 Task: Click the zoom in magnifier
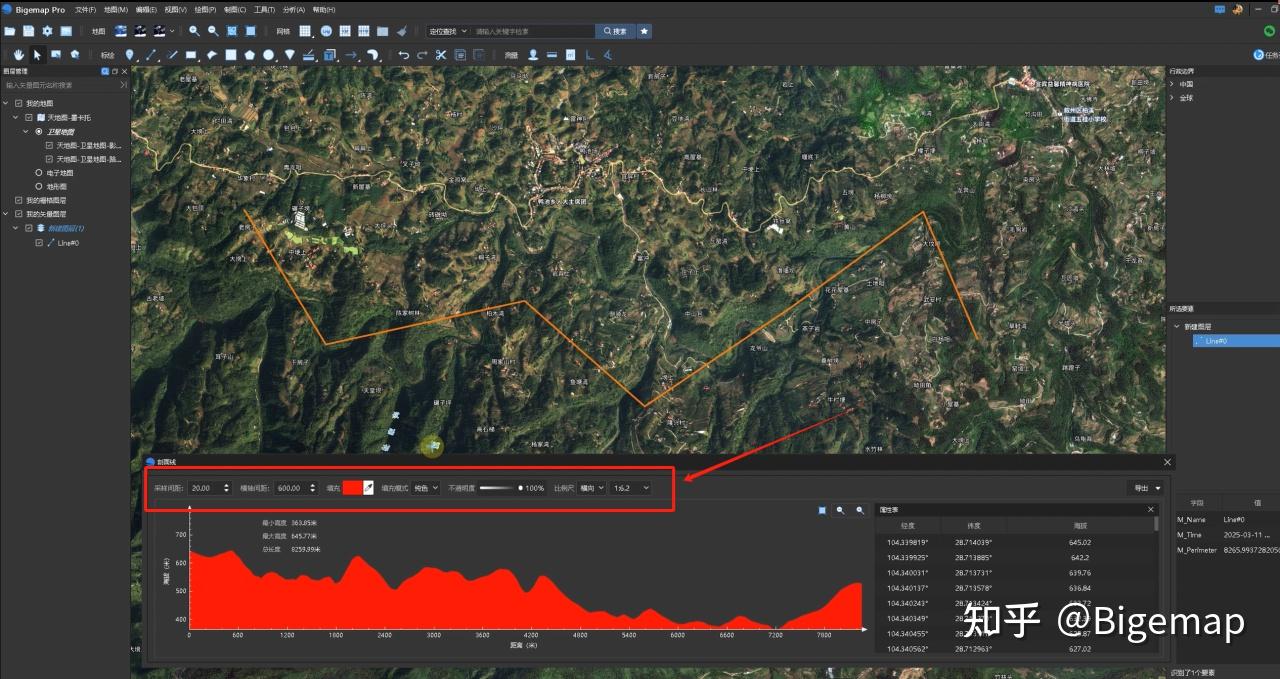click(194, 31)
